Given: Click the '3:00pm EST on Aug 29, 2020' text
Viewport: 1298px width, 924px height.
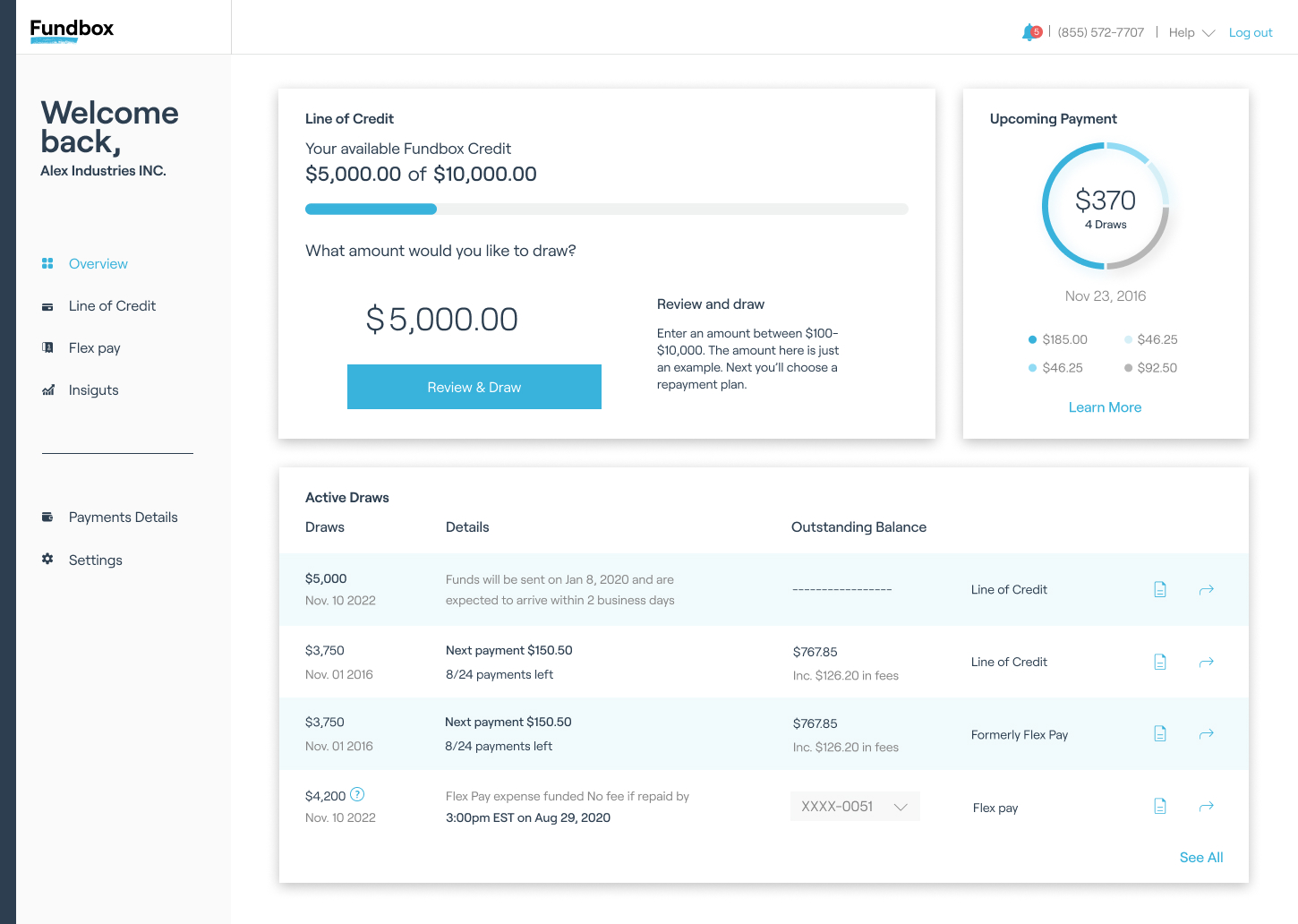Looking at the screenshot, I should pos(528,817).
